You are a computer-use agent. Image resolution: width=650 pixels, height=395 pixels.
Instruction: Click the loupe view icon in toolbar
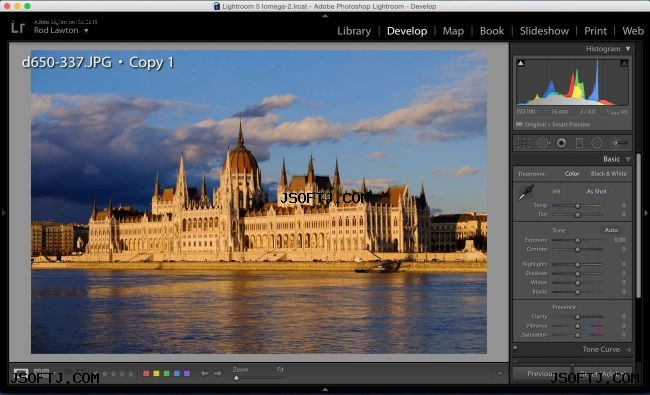click(21, 373)
